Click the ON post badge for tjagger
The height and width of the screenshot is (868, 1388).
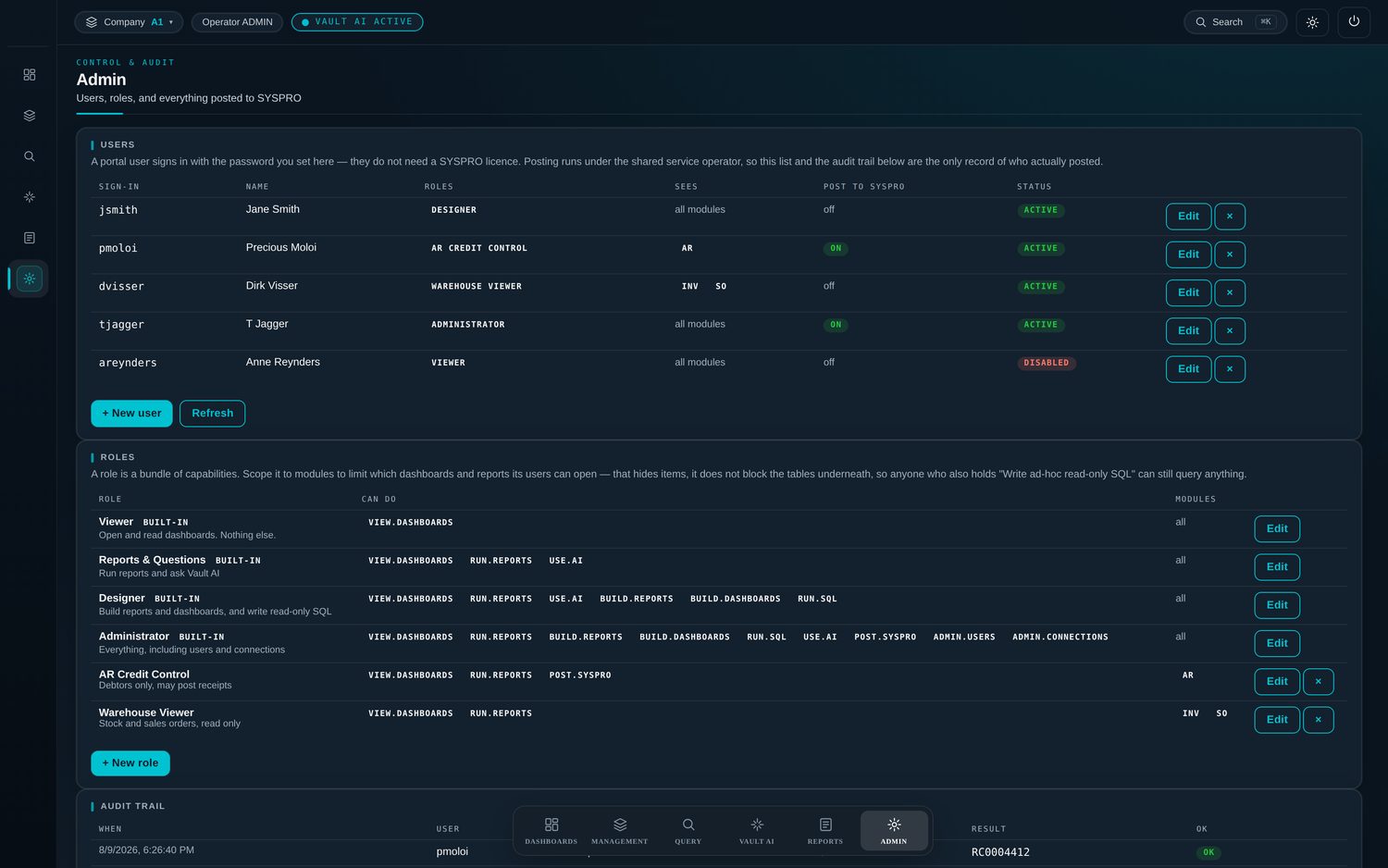tap(836, 325)
